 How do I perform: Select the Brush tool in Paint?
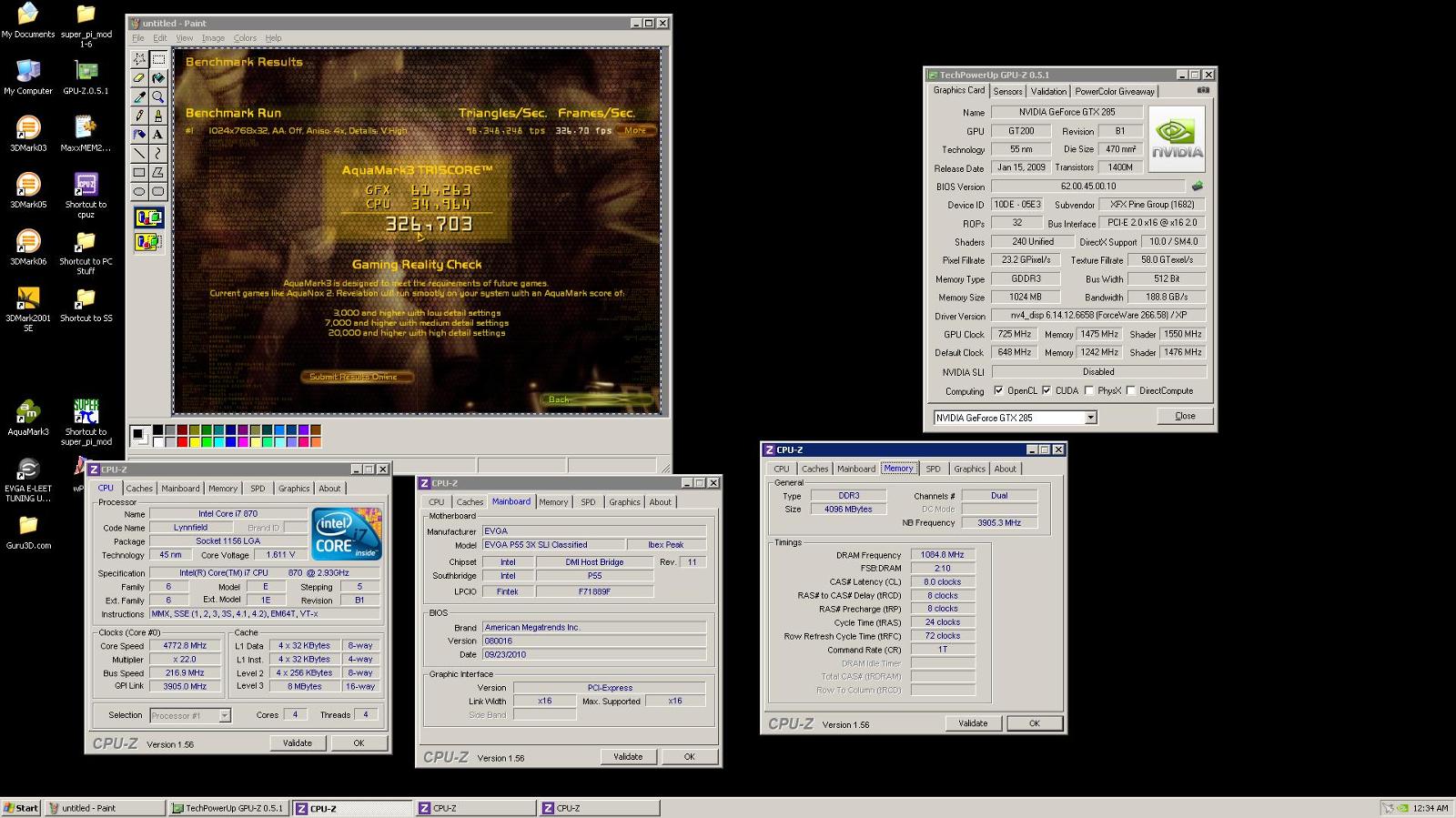tap(158, 116)
